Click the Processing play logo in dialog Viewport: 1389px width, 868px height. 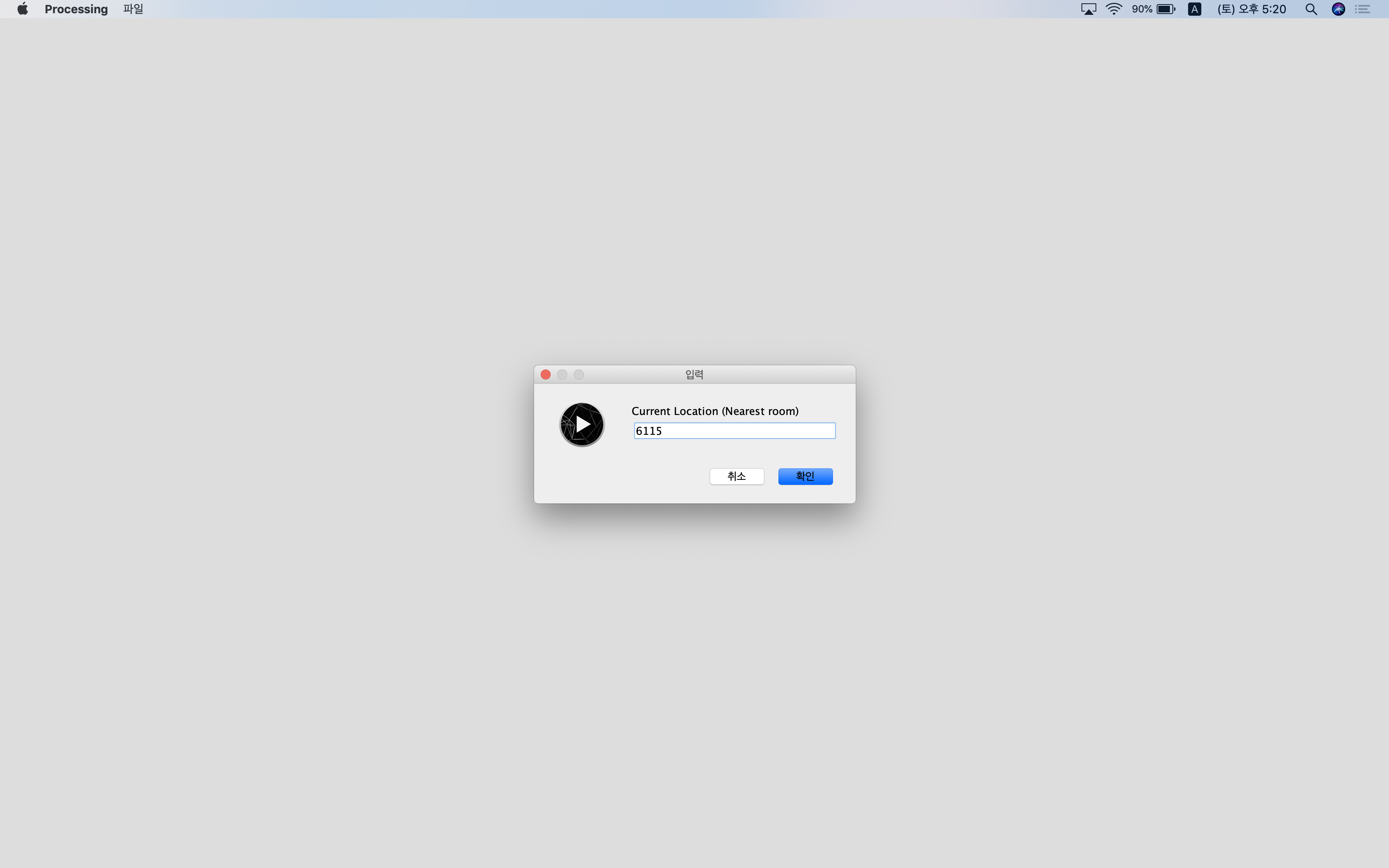tap(582, 424)
